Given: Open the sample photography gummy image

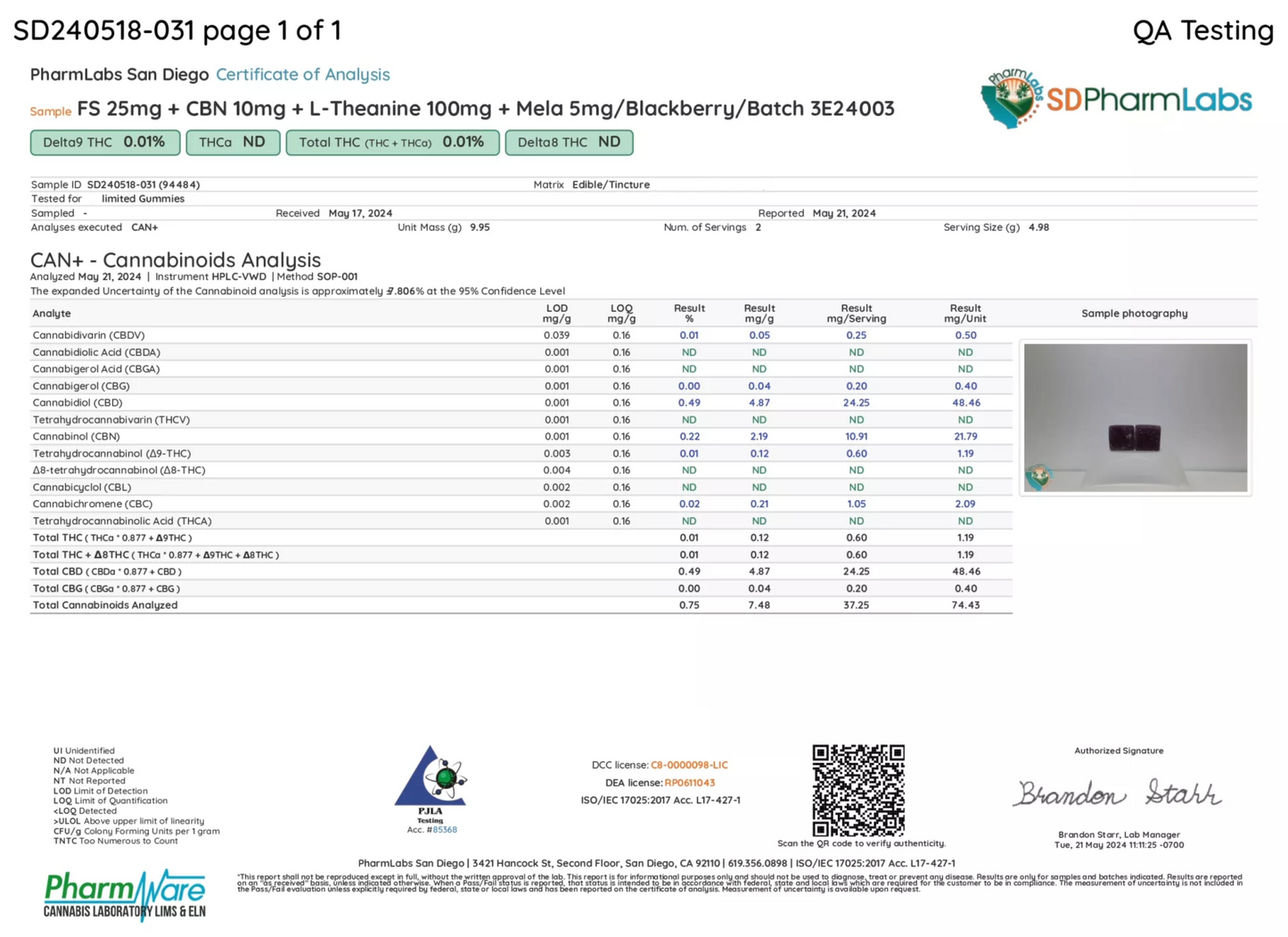Looking at the screenshot, I should coord(1135,417).
